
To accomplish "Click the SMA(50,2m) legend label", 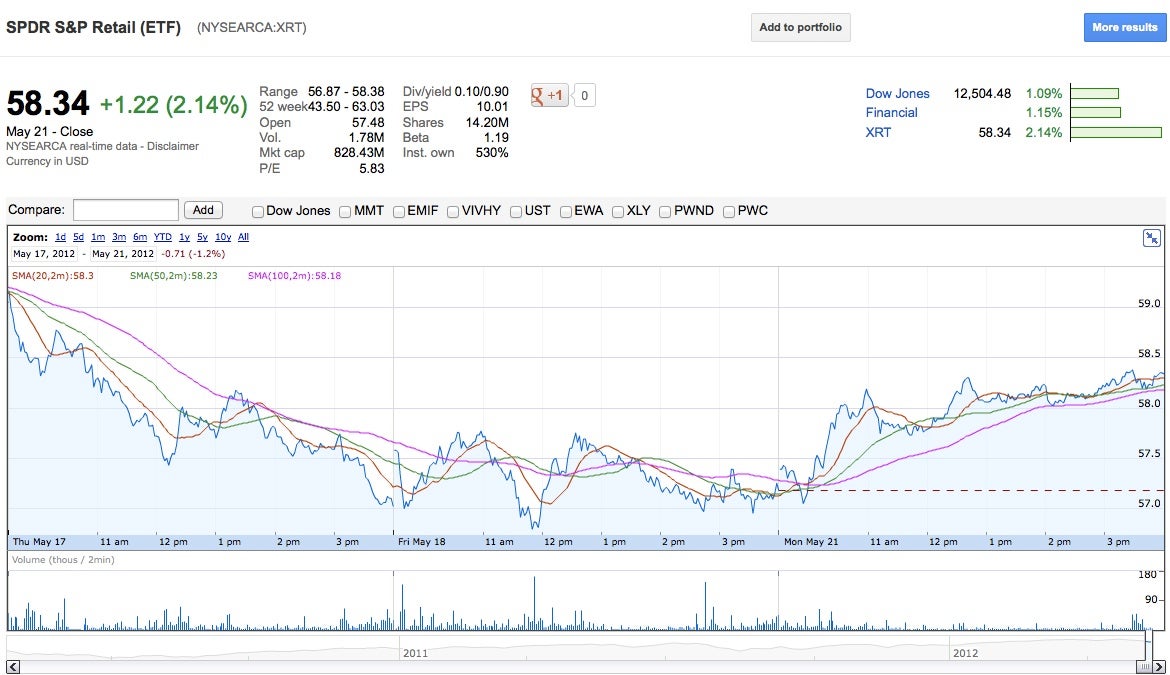I will pos(174,276).
